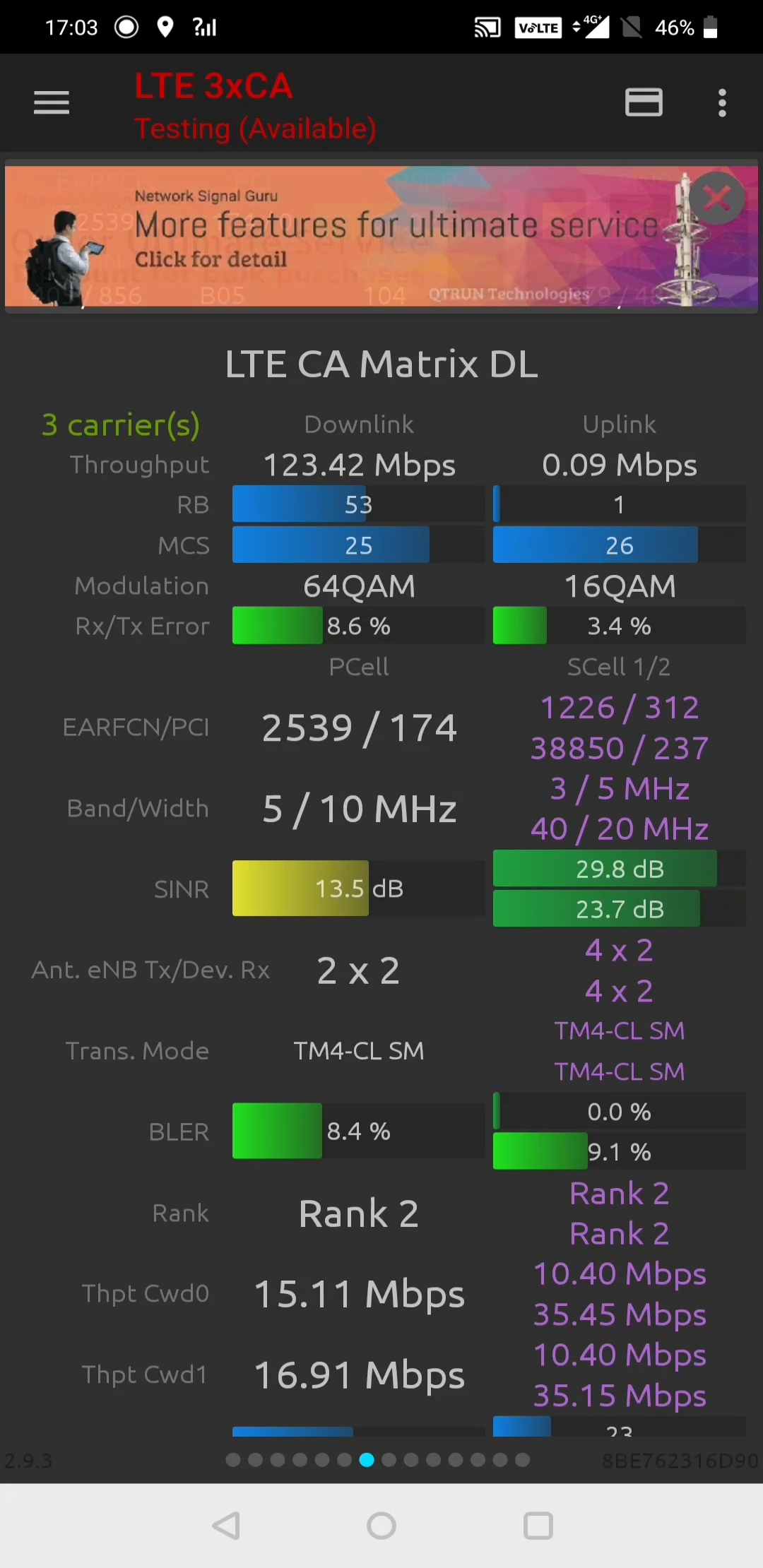Tap the PCell BLER 8.4 % bar
The height and width of the screenshot is (1568, 763).
click(x=358, y=1132)
